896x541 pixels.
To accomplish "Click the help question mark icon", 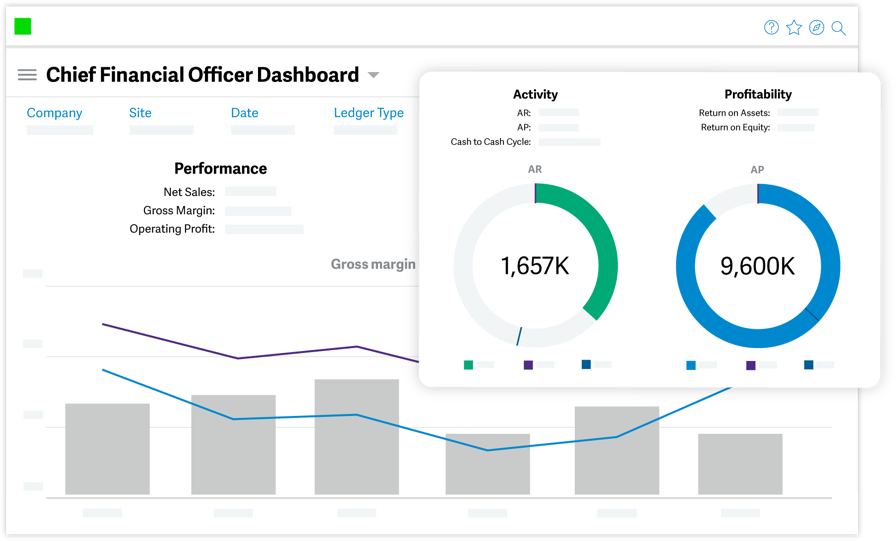I will (x=771, y=27).
